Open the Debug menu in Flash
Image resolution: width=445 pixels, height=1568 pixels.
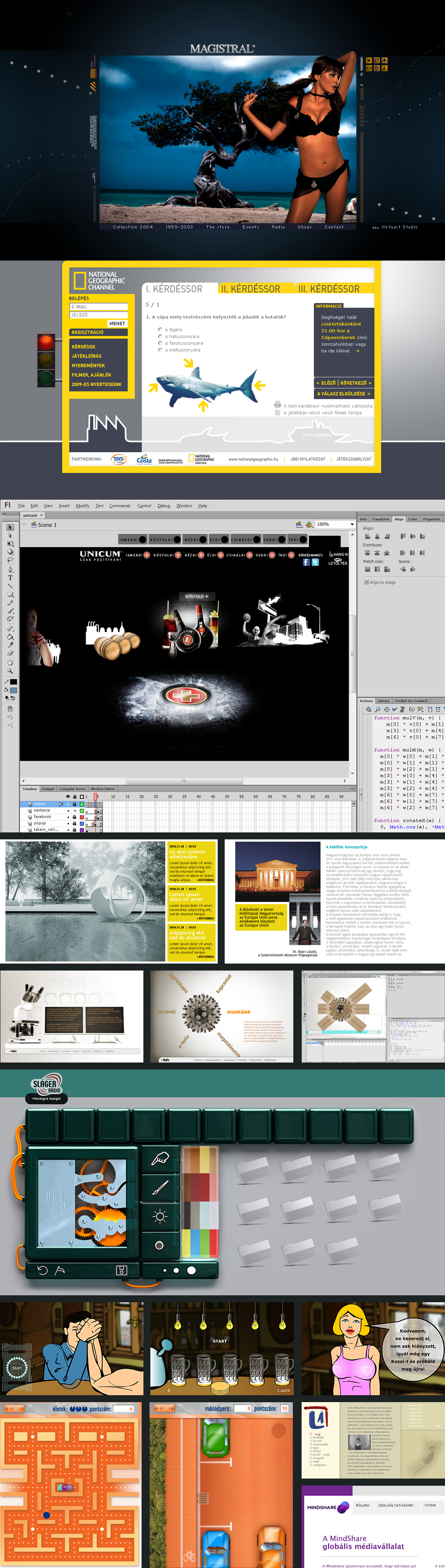coord(164,506)
